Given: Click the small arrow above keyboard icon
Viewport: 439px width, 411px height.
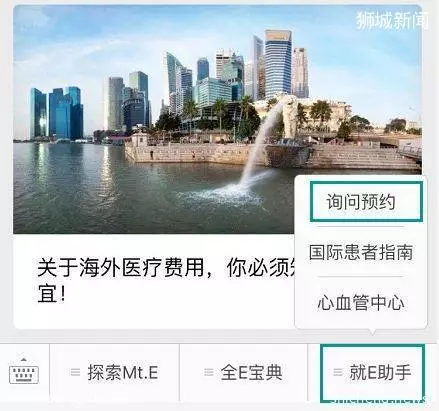Looking at the screenshot, I should point(23,360).
